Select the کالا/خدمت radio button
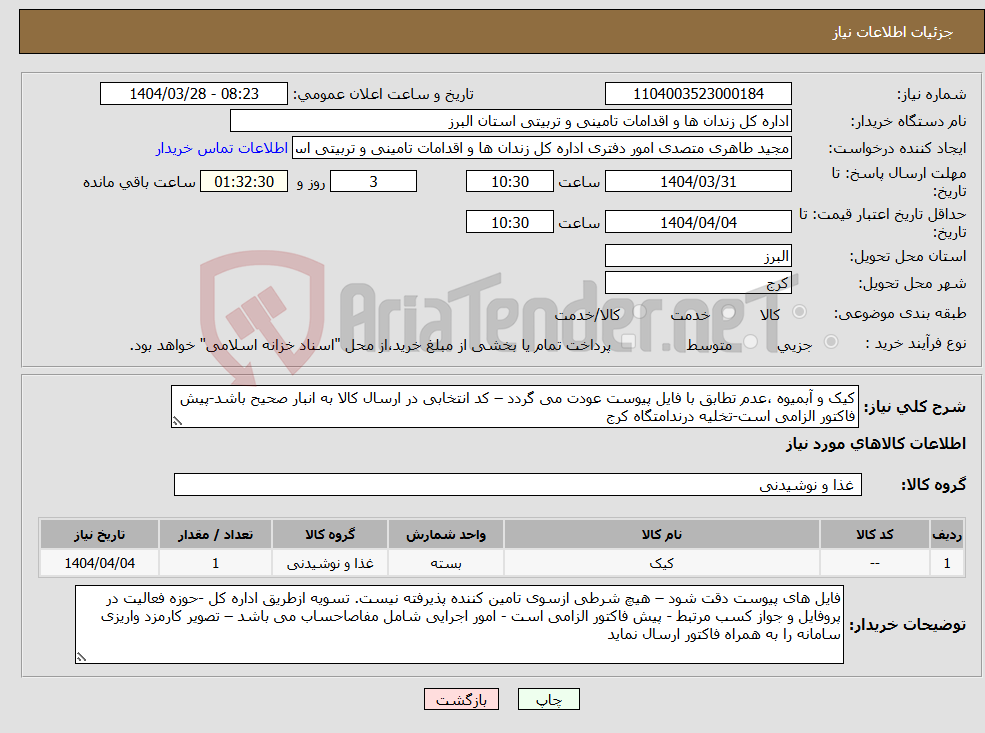Image resolution: width=985 pixels, height=733 pixels. coord(639,312)
